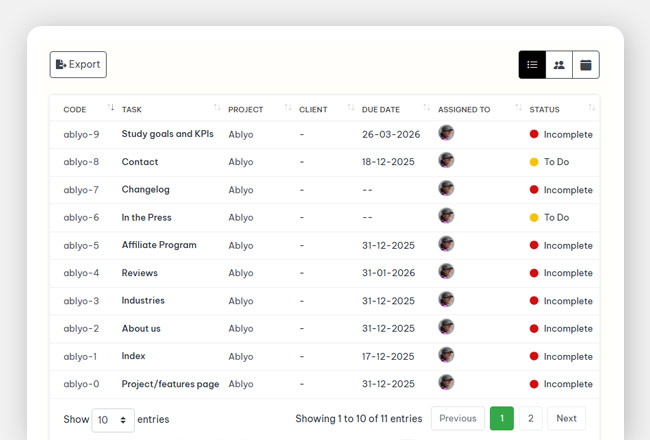Screen dimensions: 650x440
Task: Click To Do status in Contact row
Action: pyautogui.click(x=556, y=162)
